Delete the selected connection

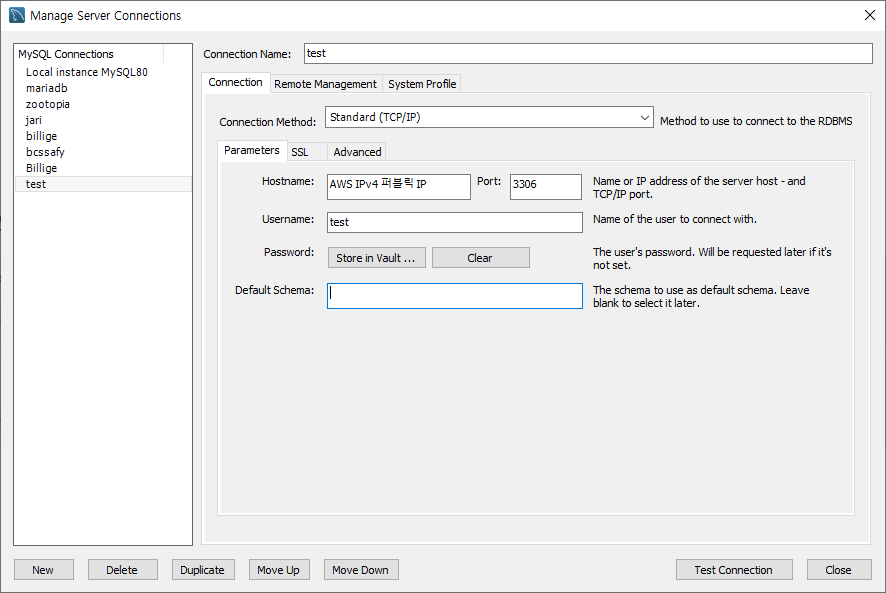tap(123, 570)
